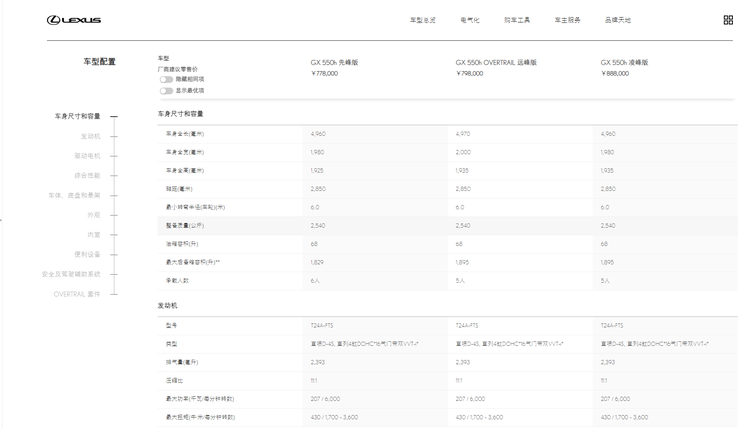
Task: Jump to 发动机 section in sidebar
Action: coord(90,136)
